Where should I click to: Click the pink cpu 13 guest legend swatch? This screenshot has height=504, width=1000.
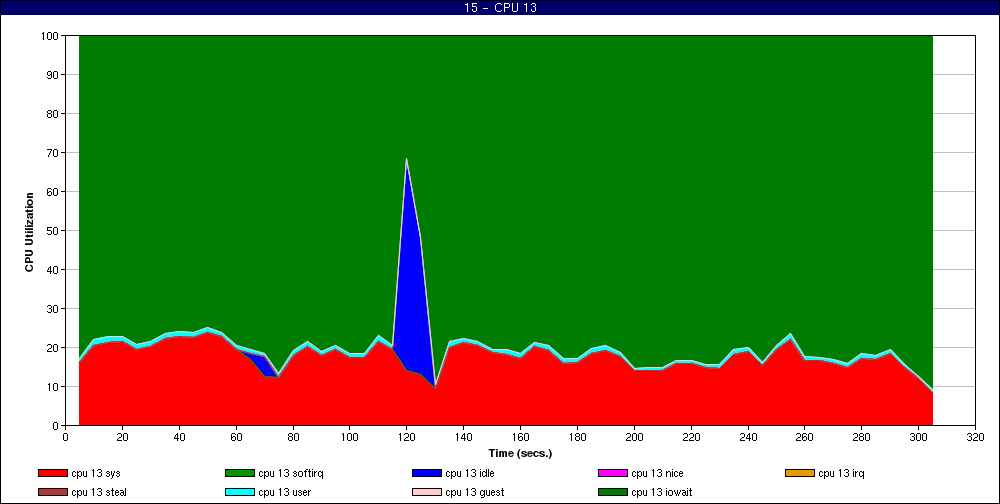pyautogui.click(x=427, y=493)
